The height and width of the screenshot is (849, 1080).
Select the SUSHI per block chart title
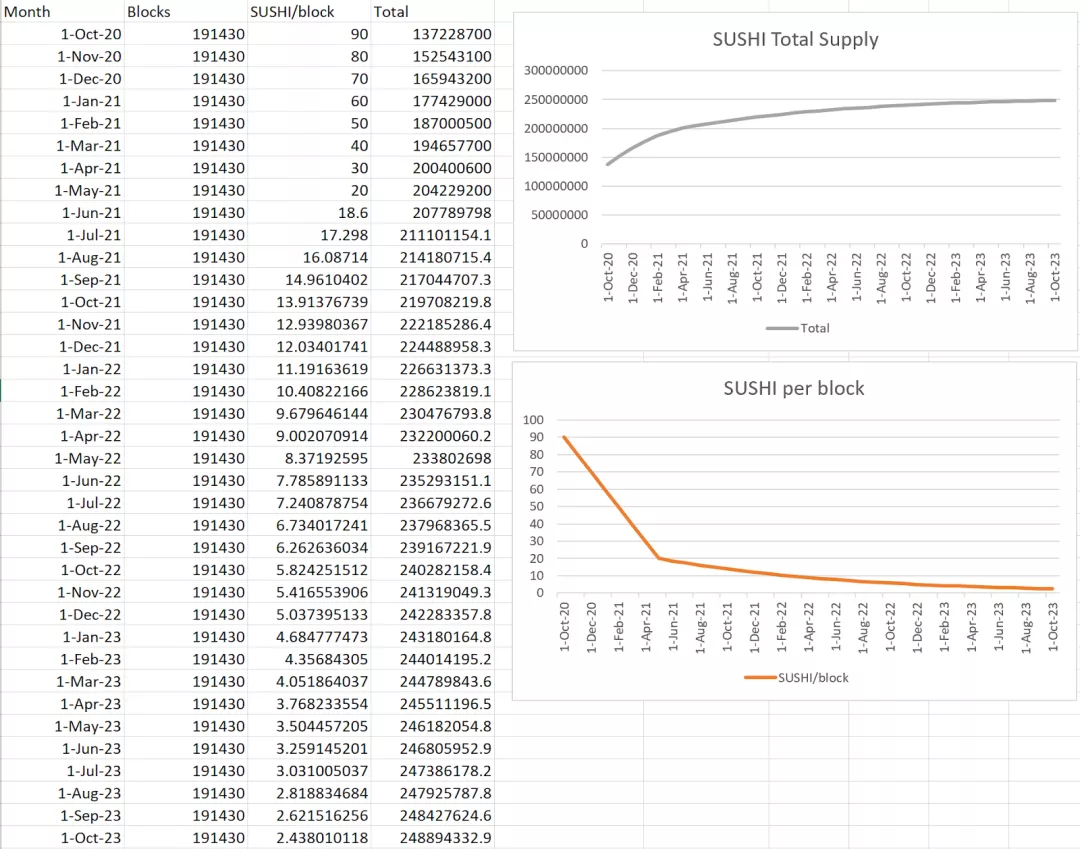[793, 388]
